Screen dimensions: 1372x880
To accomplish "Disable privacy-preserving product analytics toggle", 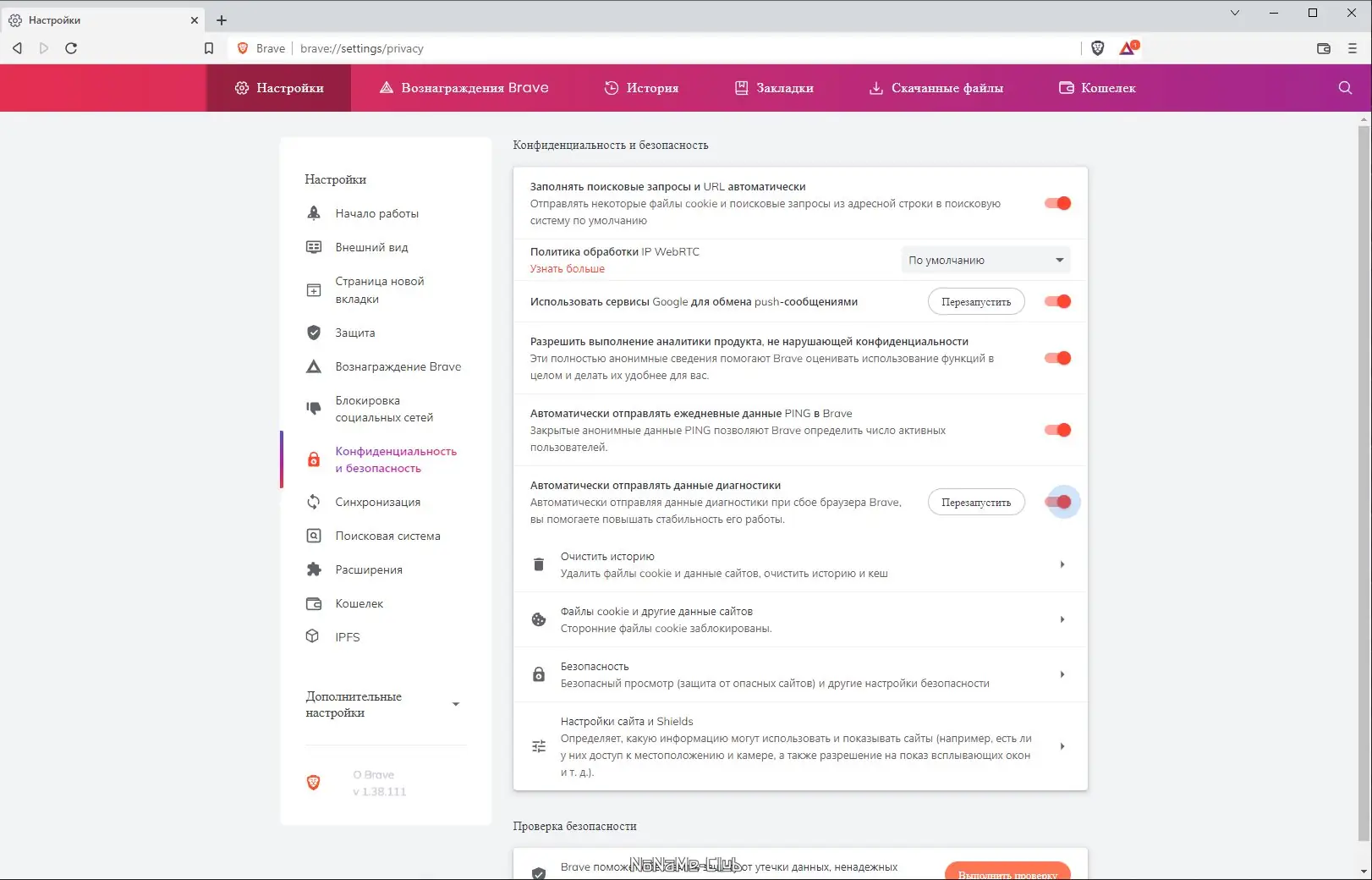I will click(1057, 358).
